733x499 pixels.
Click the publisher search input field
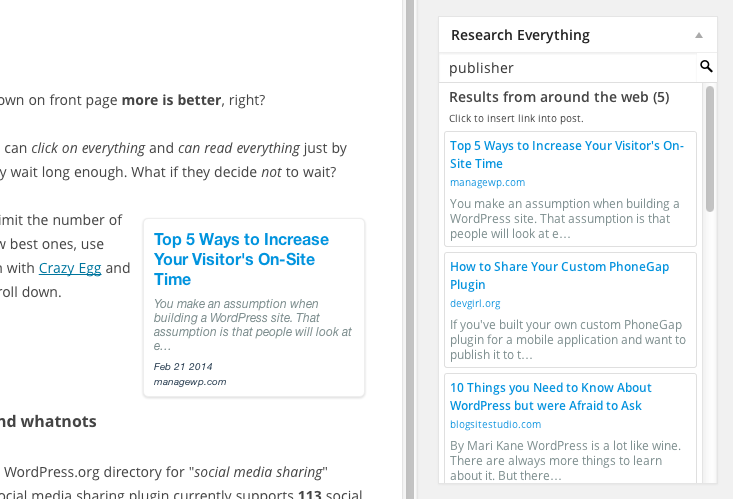point(570,68)
